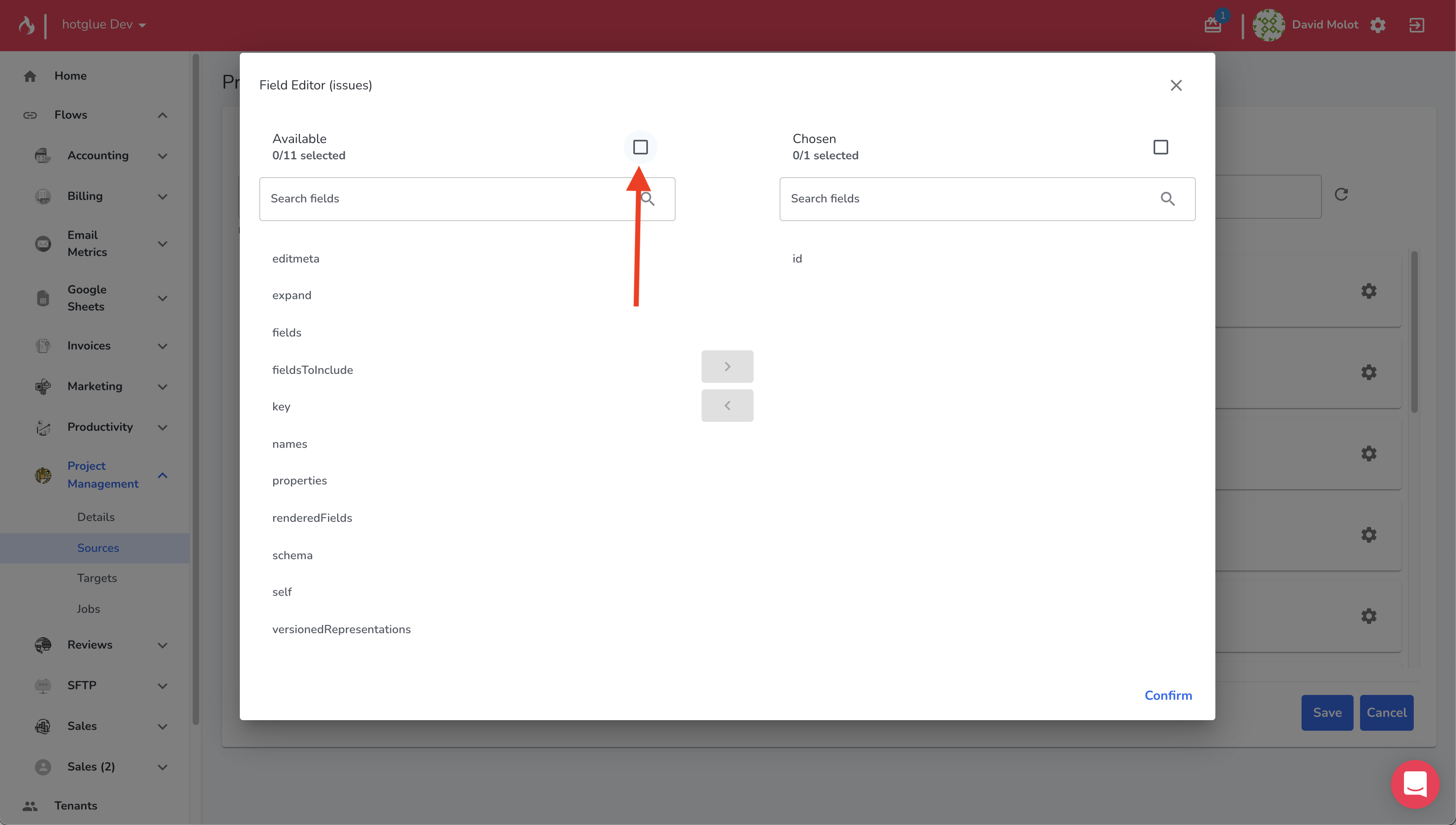Click the refresh icon

1341,194
